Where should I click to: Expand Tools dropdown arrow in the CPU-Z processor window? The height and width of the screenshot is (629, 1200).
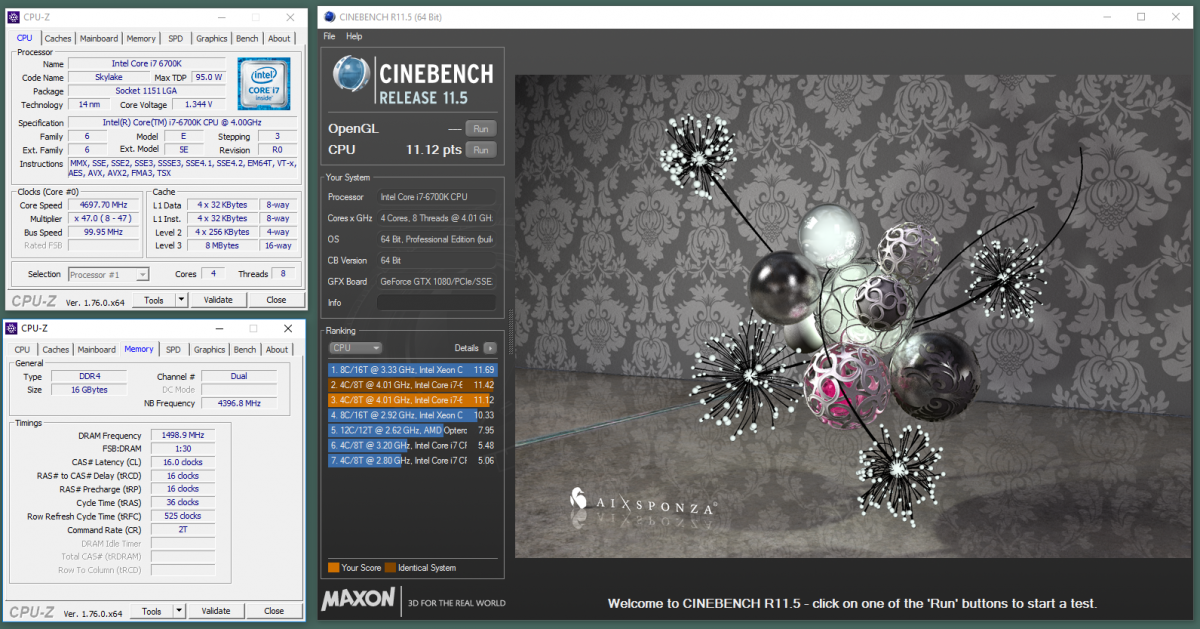[181, 300]
